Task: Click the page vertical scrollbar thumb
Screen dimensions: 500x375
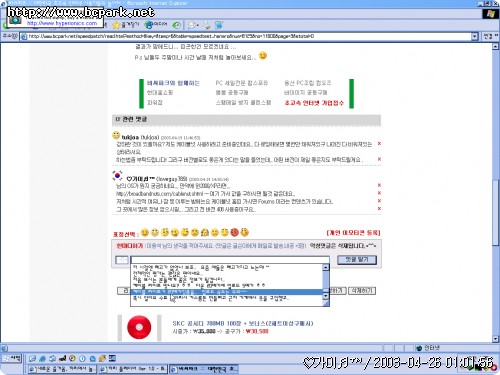Action: [495, 212]
